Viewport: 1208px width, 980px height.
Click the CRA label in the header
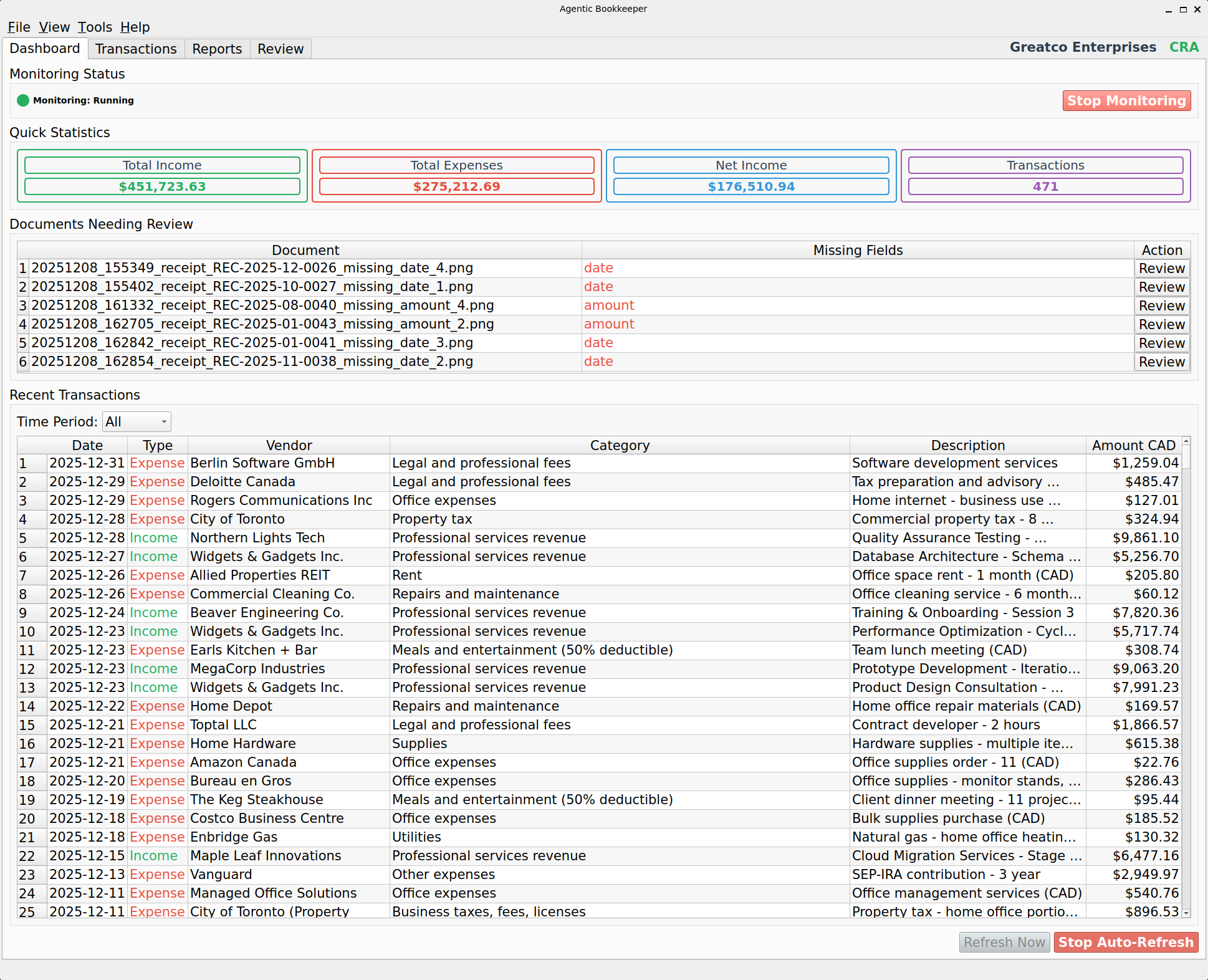point(1184,47)
